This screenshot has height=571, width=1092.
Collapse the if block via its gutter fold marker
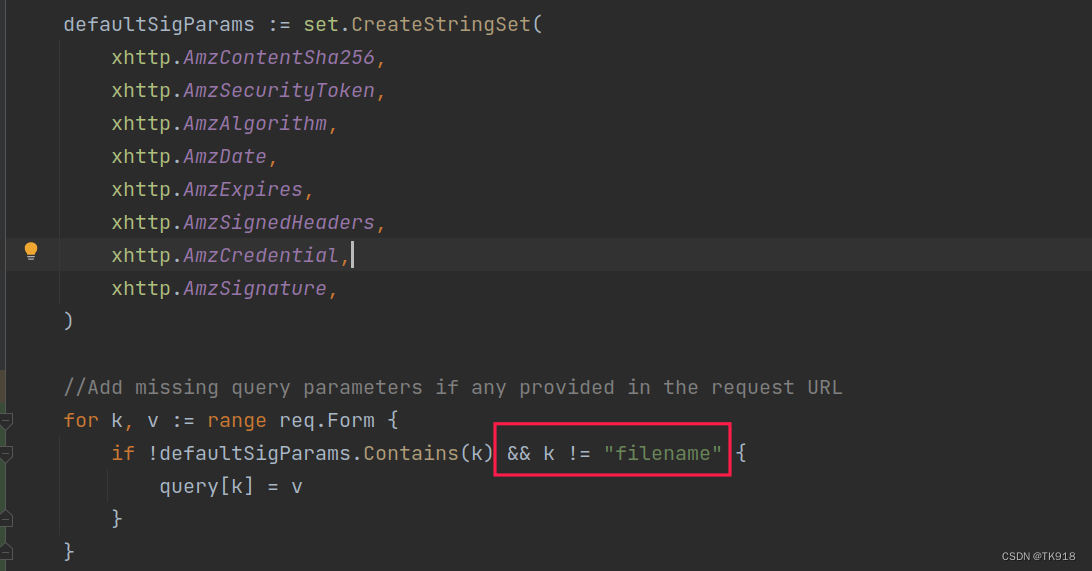coord(6,454)
